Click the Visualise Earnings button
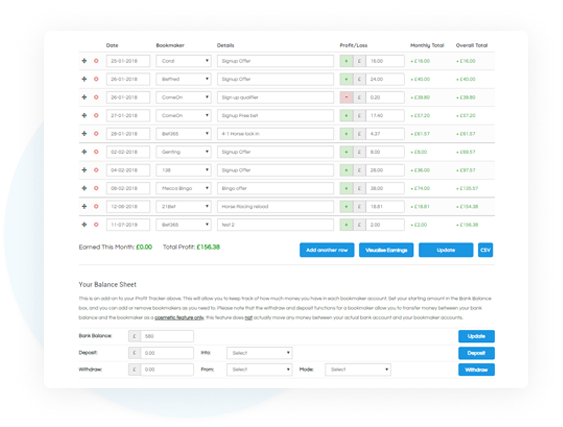The image size is (563, 427). (386, 250)
